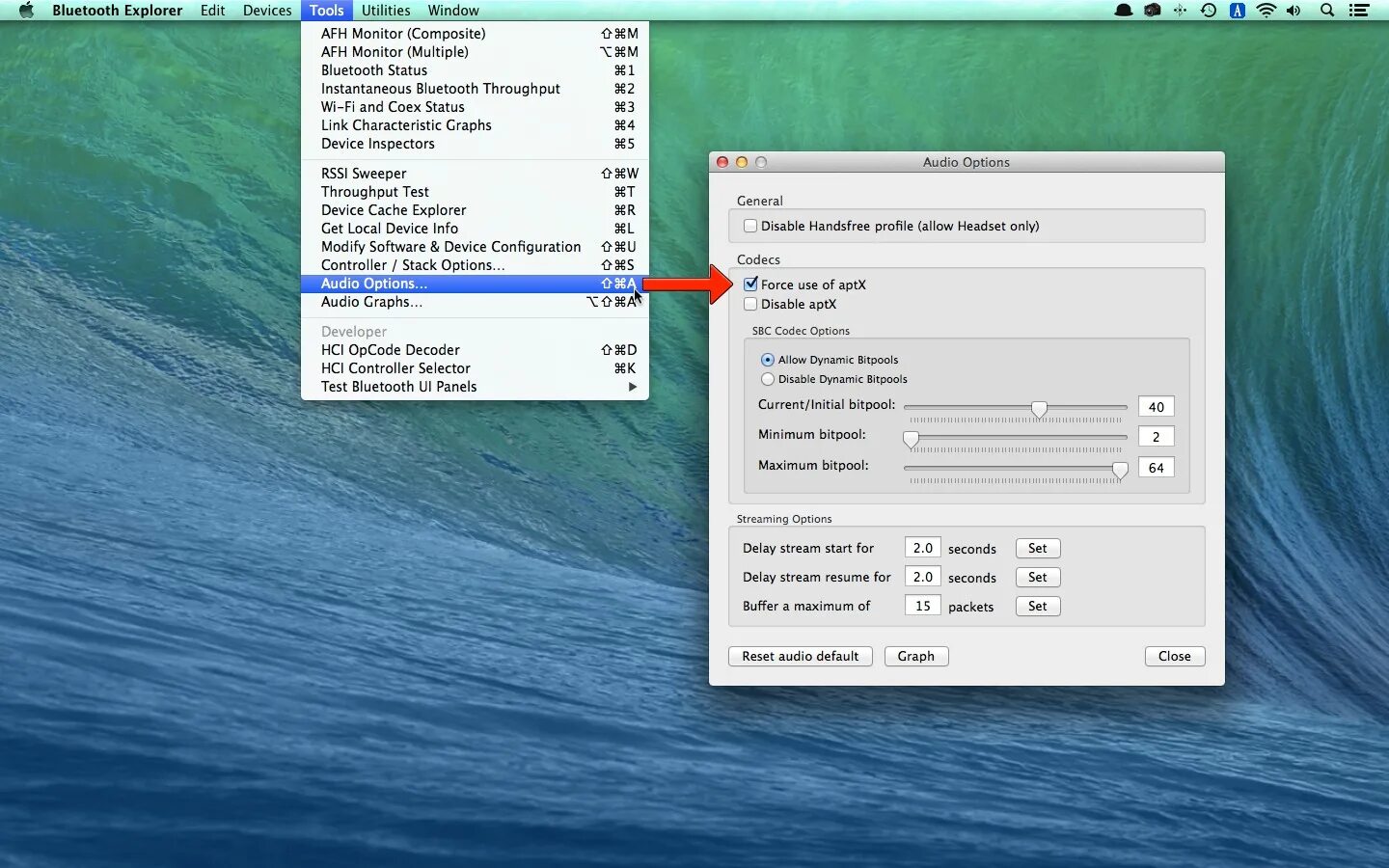
Task: Open Spotlight search magnifier
Action: point(1327,11)
